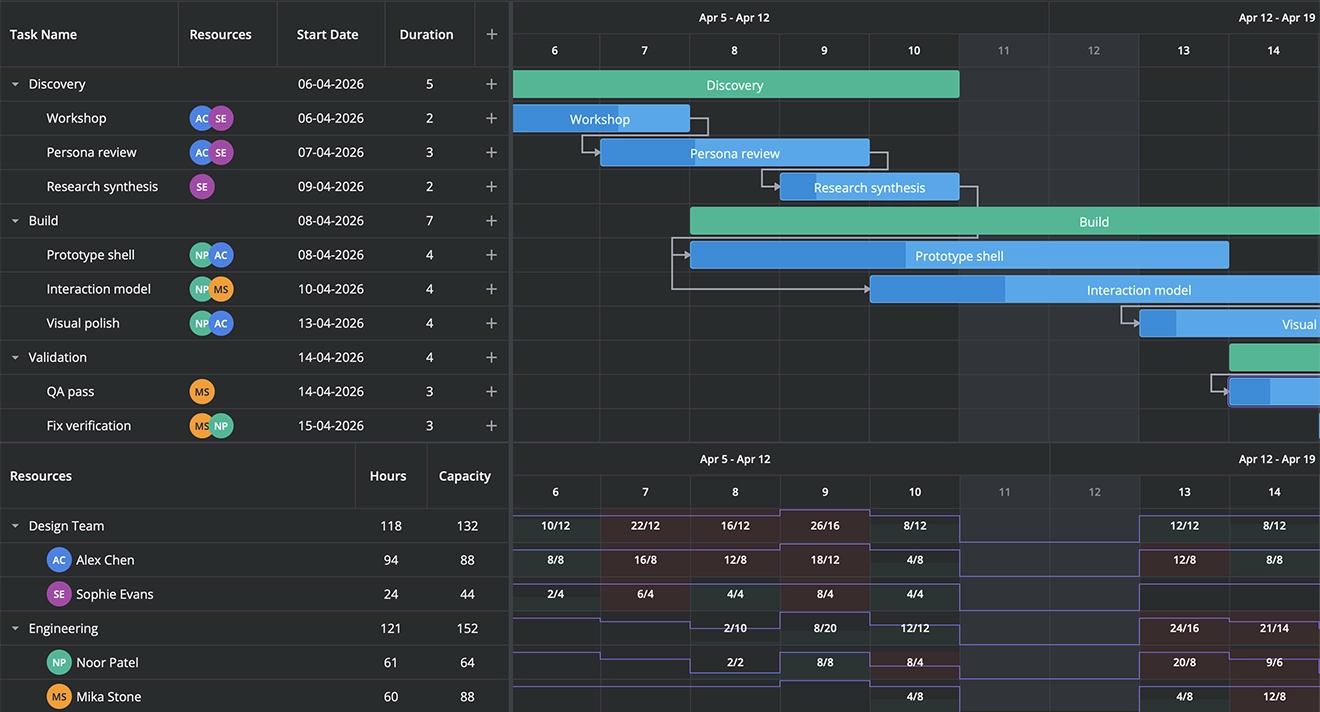Click the Fix verification task name
Screen dimensions: 1320x712
[89, 425]
